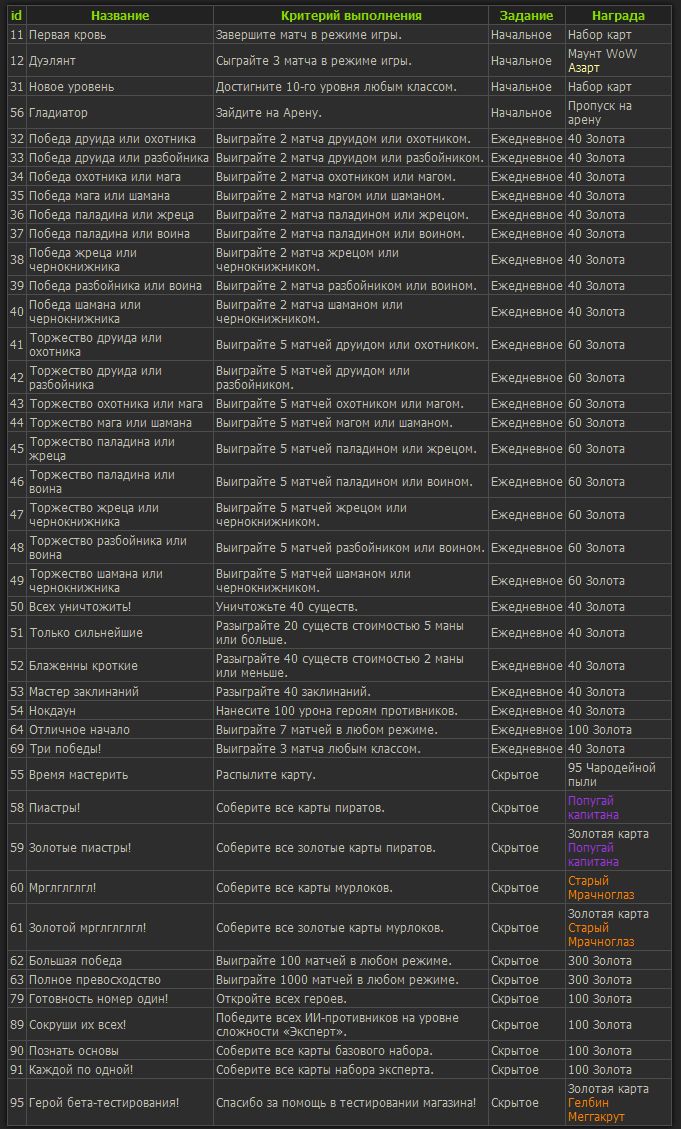Select the "Время мастерить" quest name
This screenshot has width=681, height=1129.
[78, 775]
